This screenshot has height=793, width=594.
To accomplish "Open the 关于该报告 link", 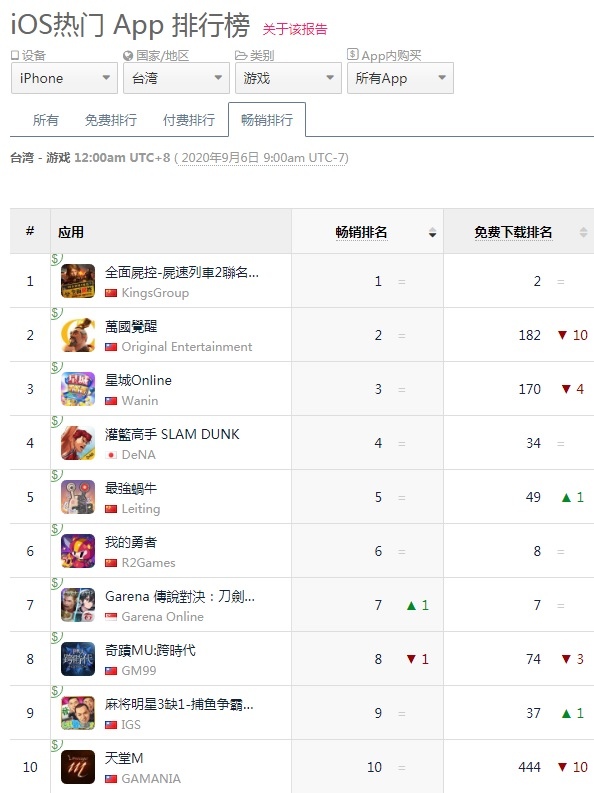I will click(295, 29).
